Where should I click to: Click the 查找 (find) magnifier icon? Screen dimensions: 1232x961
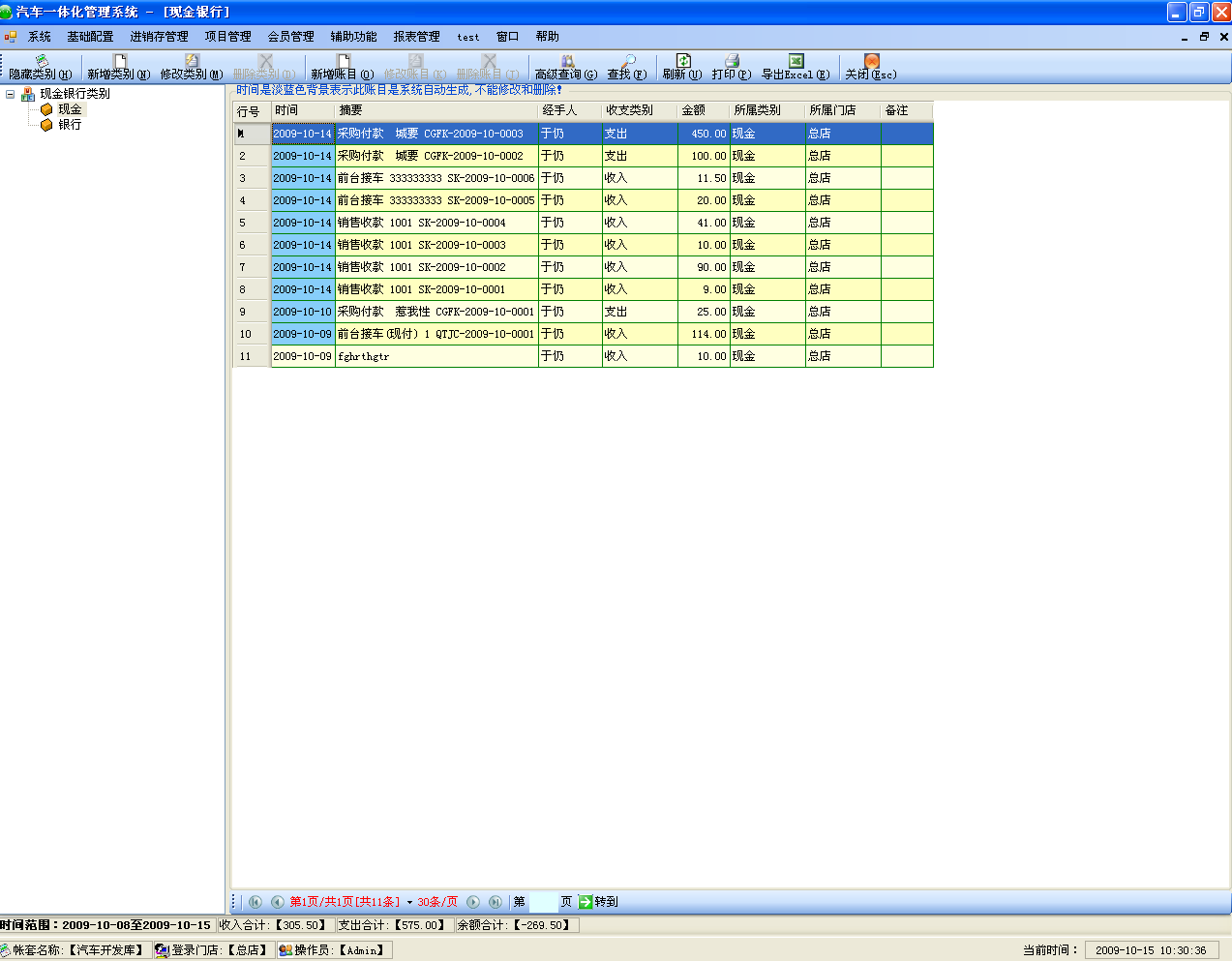tap(628, 61)
